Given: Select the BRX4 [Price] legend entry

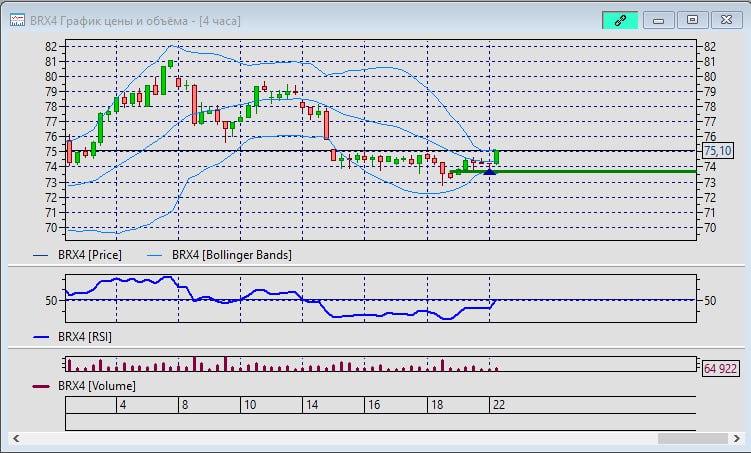Looking at the screenshot, I should pos(77,255).
